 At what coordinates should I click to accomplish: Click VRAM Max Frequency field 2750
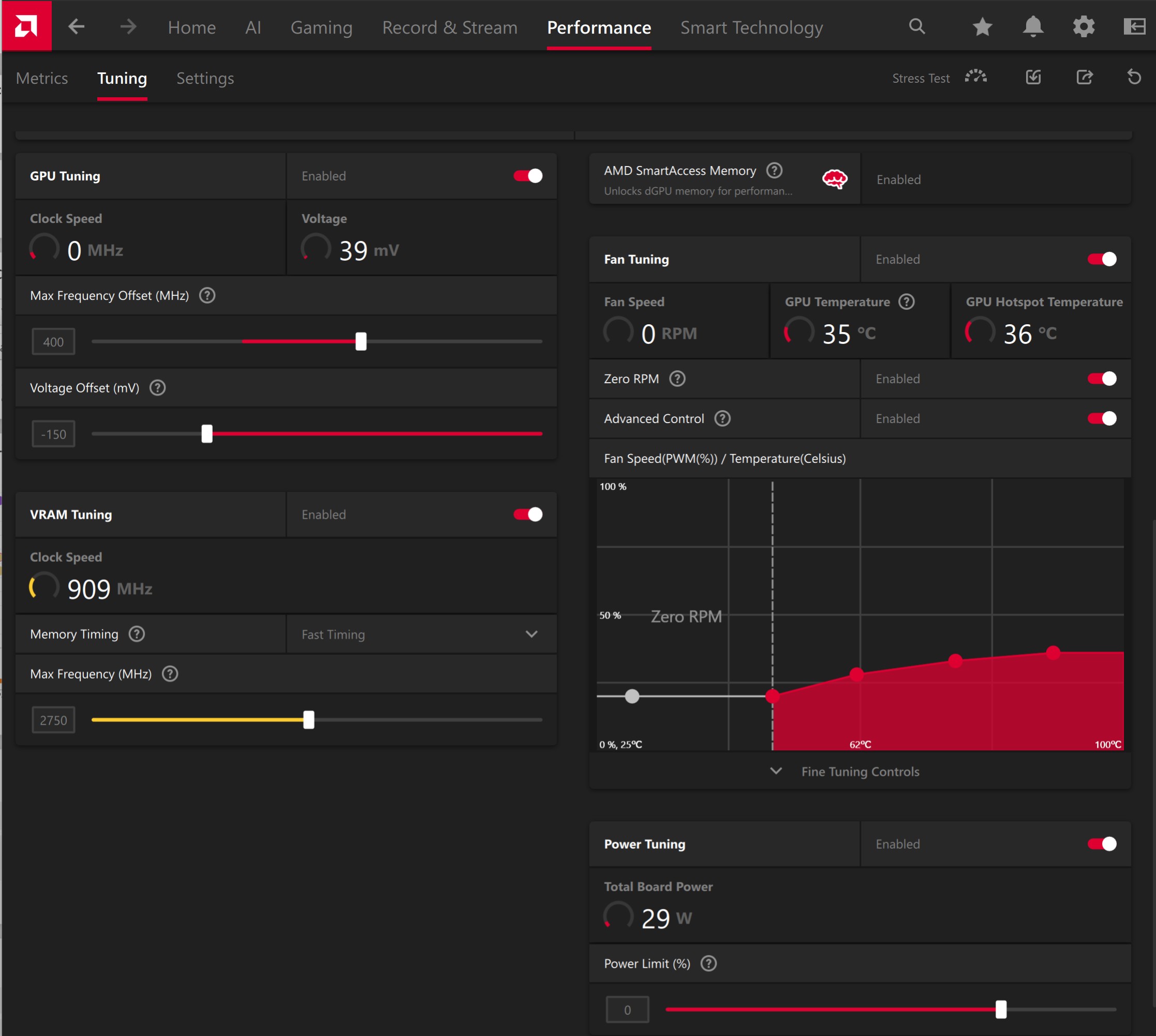[53, 719]
